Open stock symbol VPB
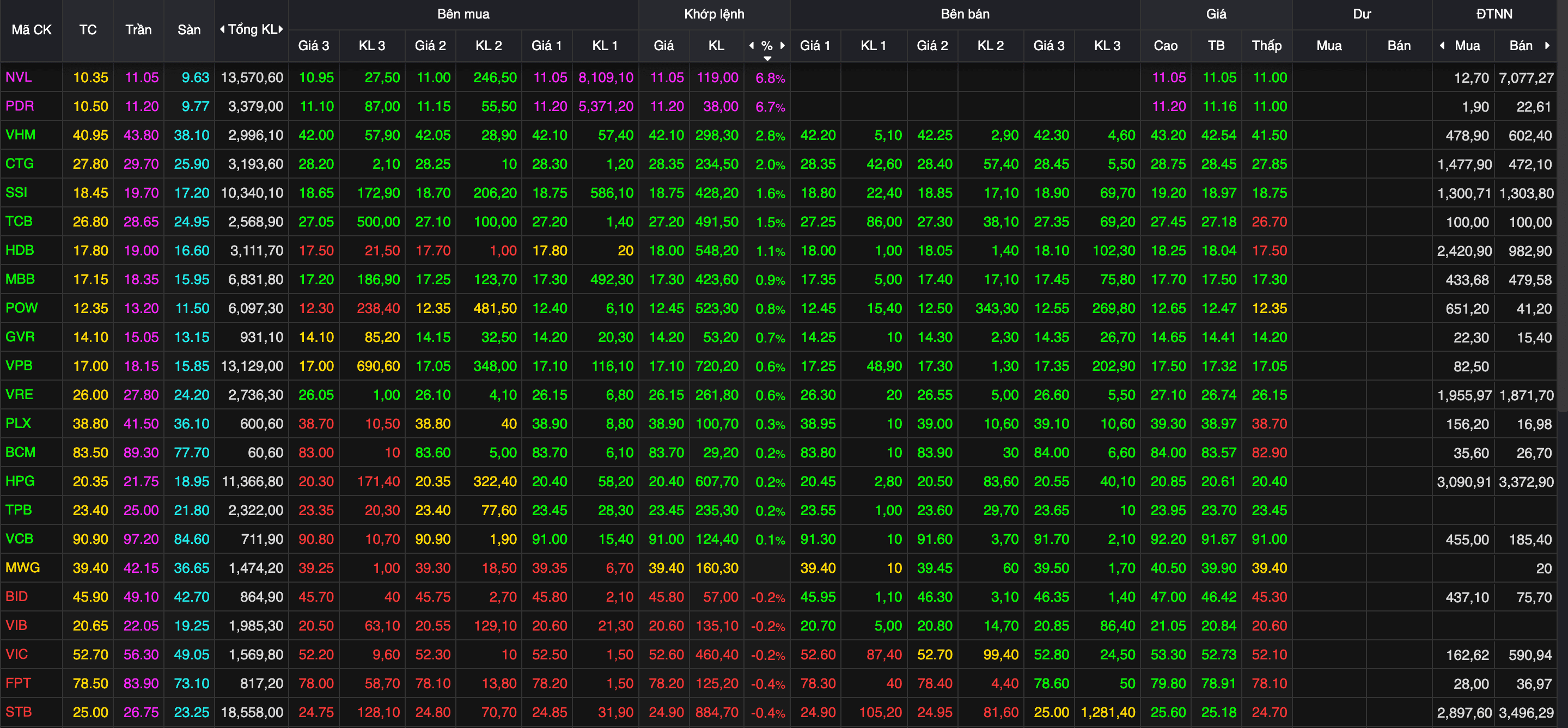This screenshot has width=1568, height=728. tap(19, 366)
